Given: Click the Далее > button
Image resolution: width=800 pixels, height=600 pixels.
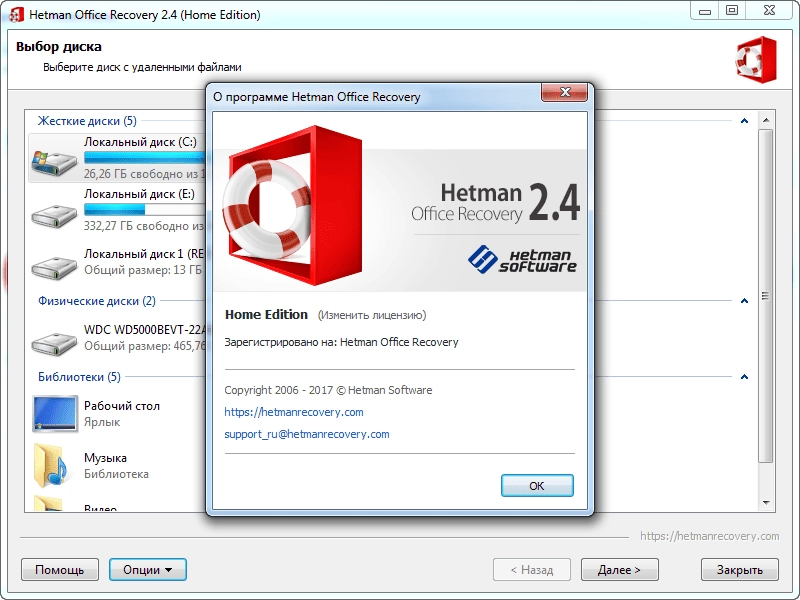Looking at the screenshot, I should (x=619, y=569).
